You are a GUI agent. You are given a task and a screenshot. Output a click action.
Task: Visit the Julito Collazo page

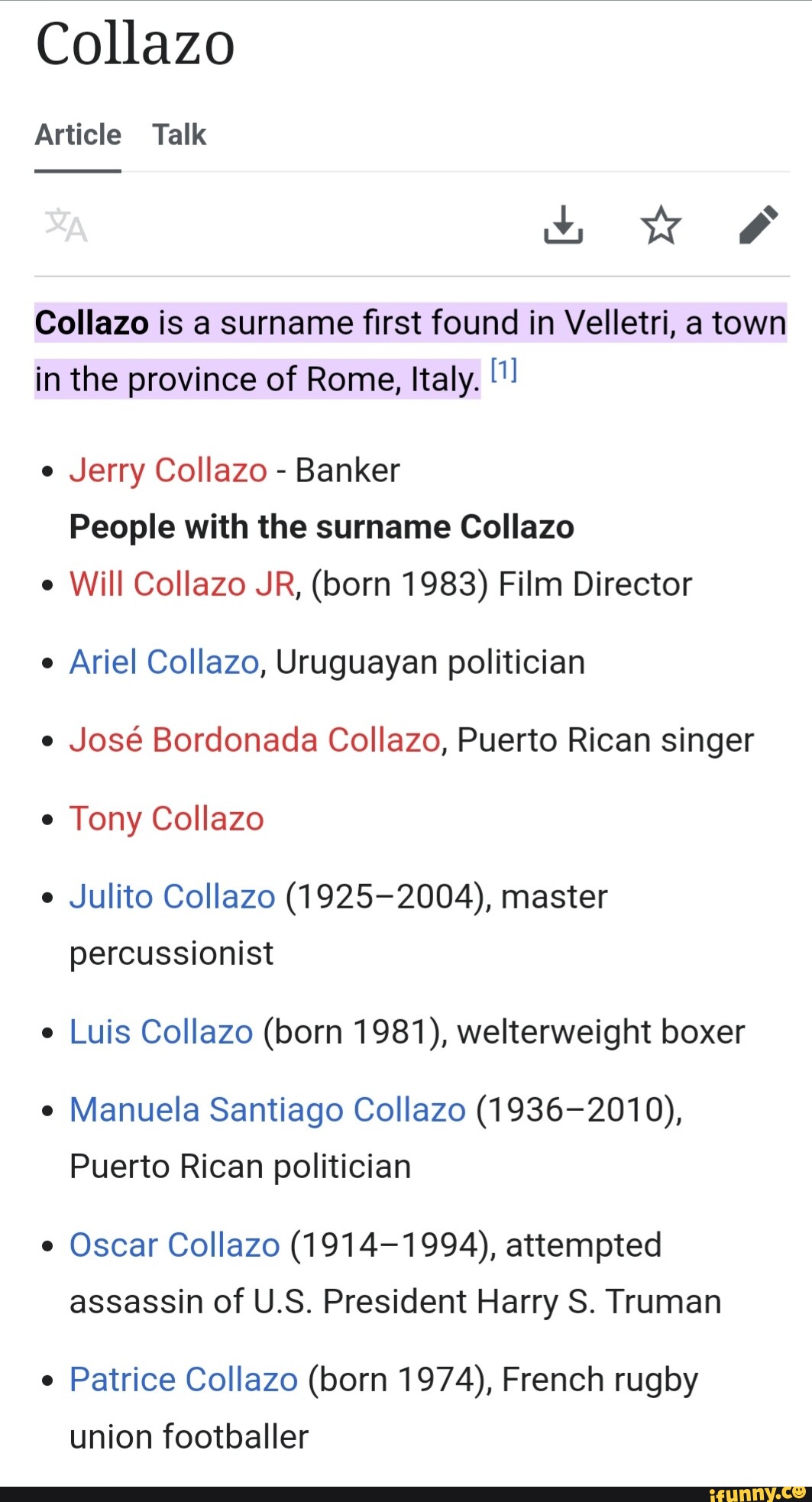click(x=172, y=897)
